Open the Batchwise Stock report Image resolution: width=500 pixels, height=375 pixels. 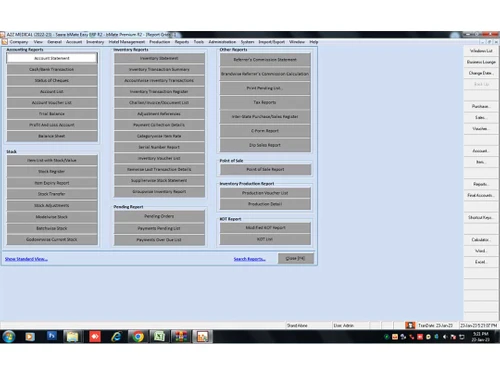click(52, 228)
